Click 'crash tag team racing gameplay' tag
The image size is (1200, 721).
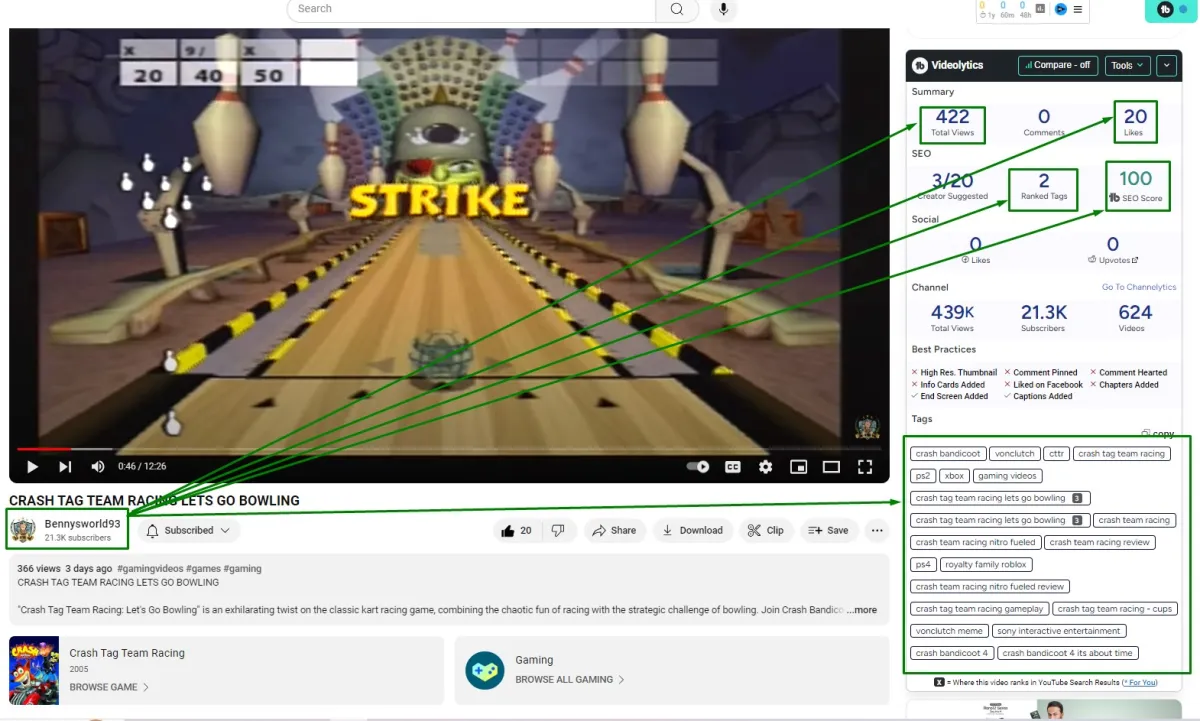[979, 609]
